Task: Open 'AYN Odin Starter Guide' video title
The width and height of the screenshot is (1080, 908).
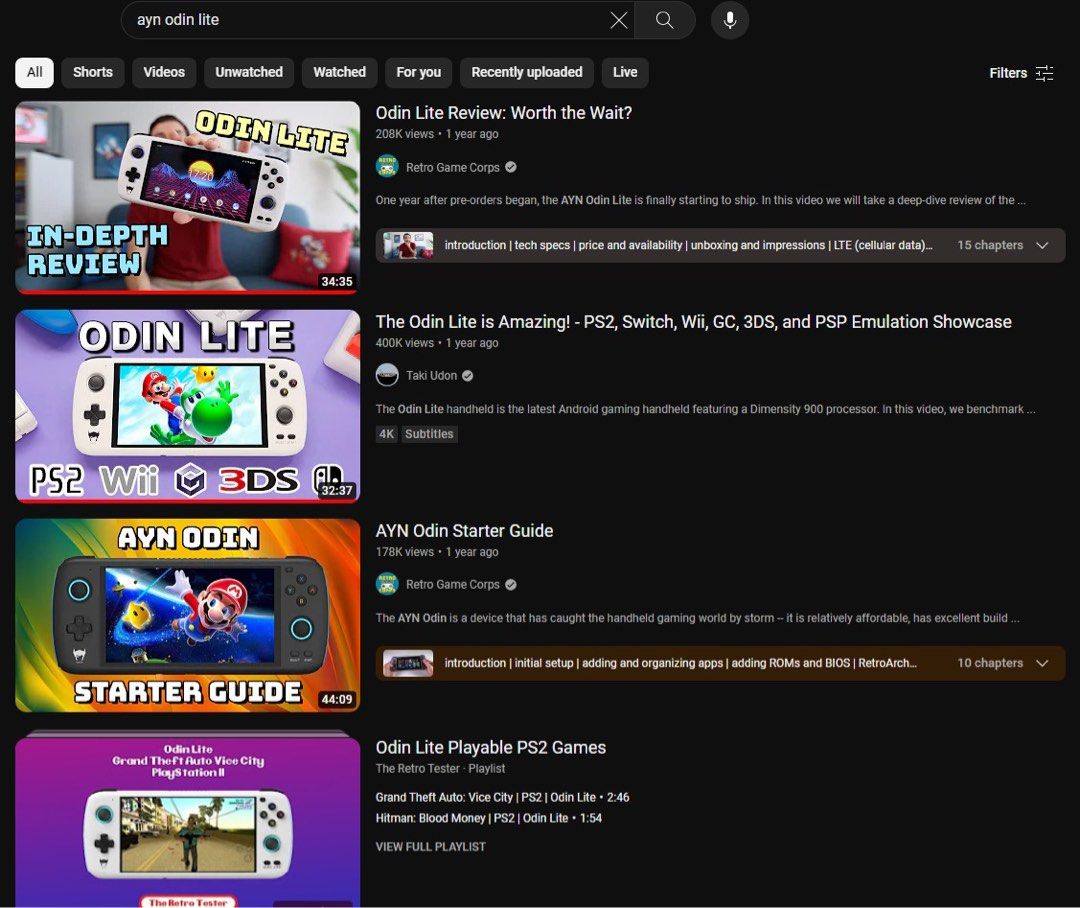Action: pos(464,531)
